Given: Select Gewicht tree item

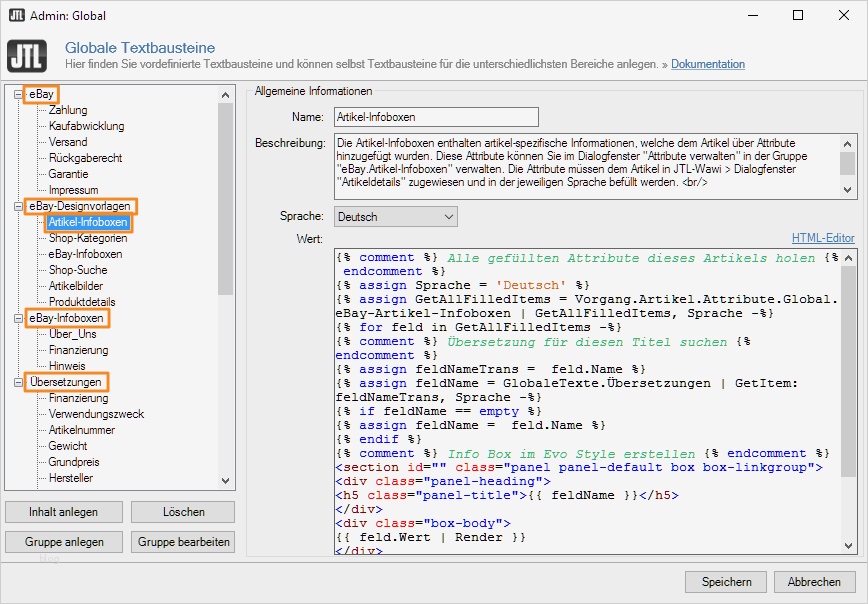Looking at the screenshot, I should point(68,446).
